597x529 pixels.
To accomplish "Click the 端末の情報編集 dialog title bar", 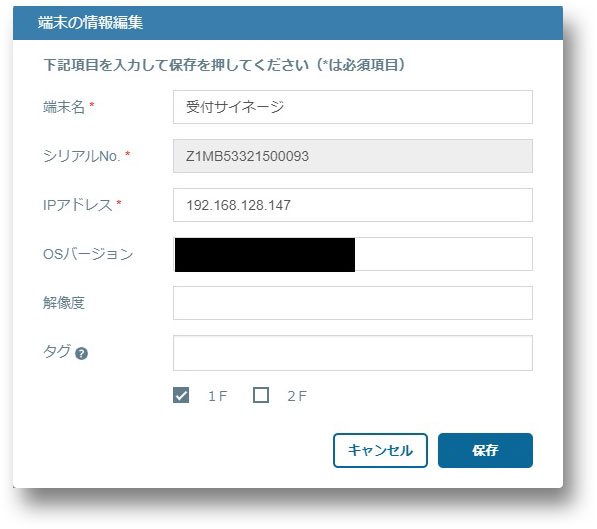I will [288, 23].
